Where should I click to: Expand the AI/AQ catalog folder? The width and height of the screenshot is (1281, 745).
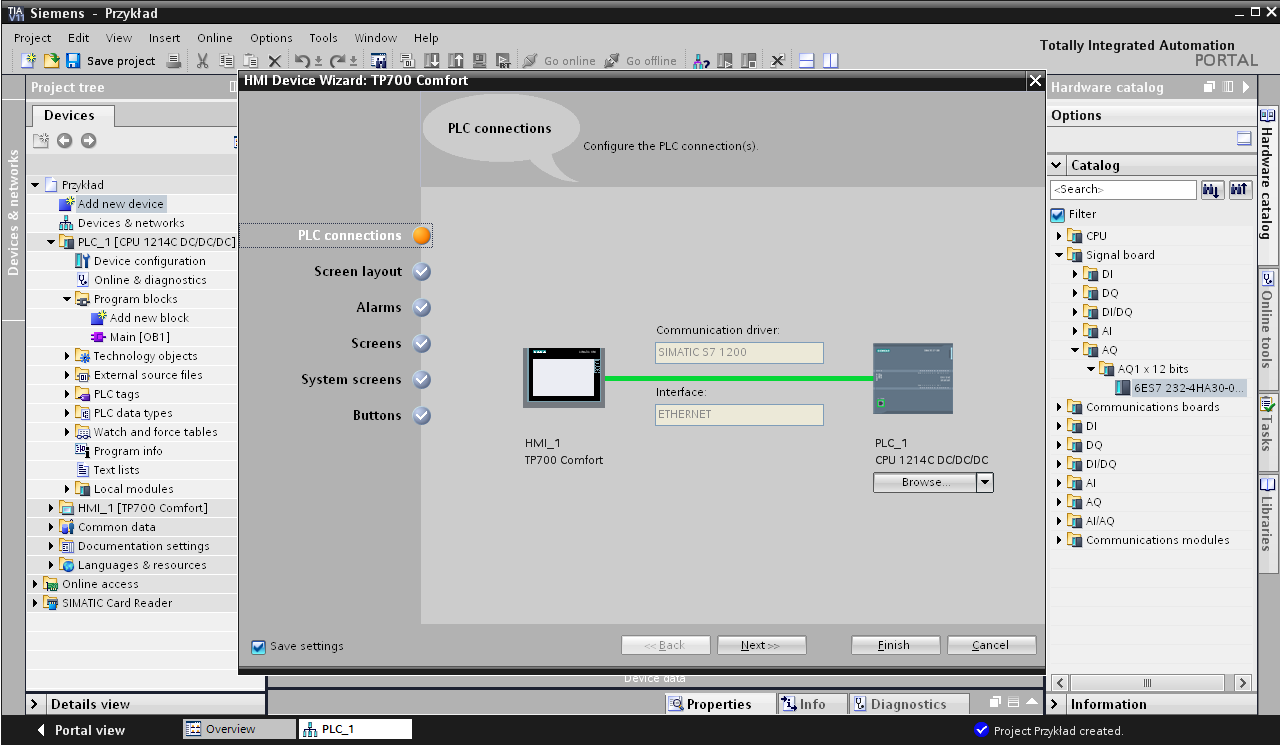[1060, 521]
